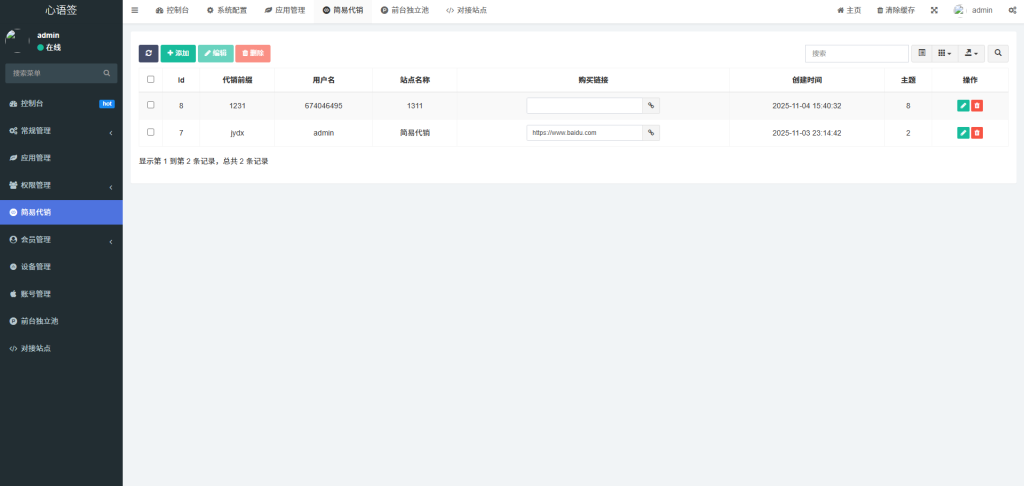Open 控制台 in the sidebar

pyautogui.click(x=61, y=103)
